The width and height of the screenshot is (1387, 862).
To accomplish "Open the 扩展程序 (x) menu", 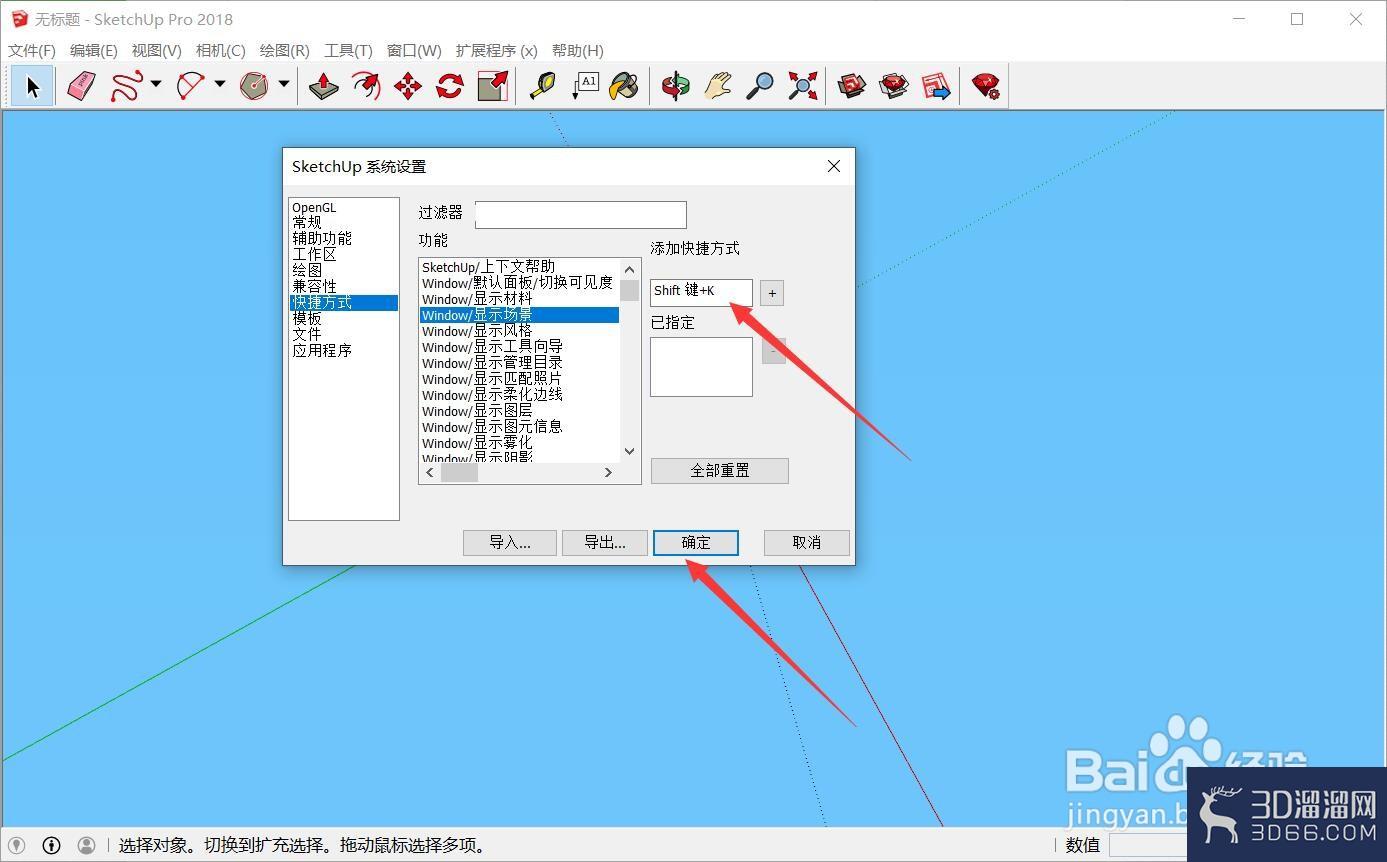I will 497,50.
